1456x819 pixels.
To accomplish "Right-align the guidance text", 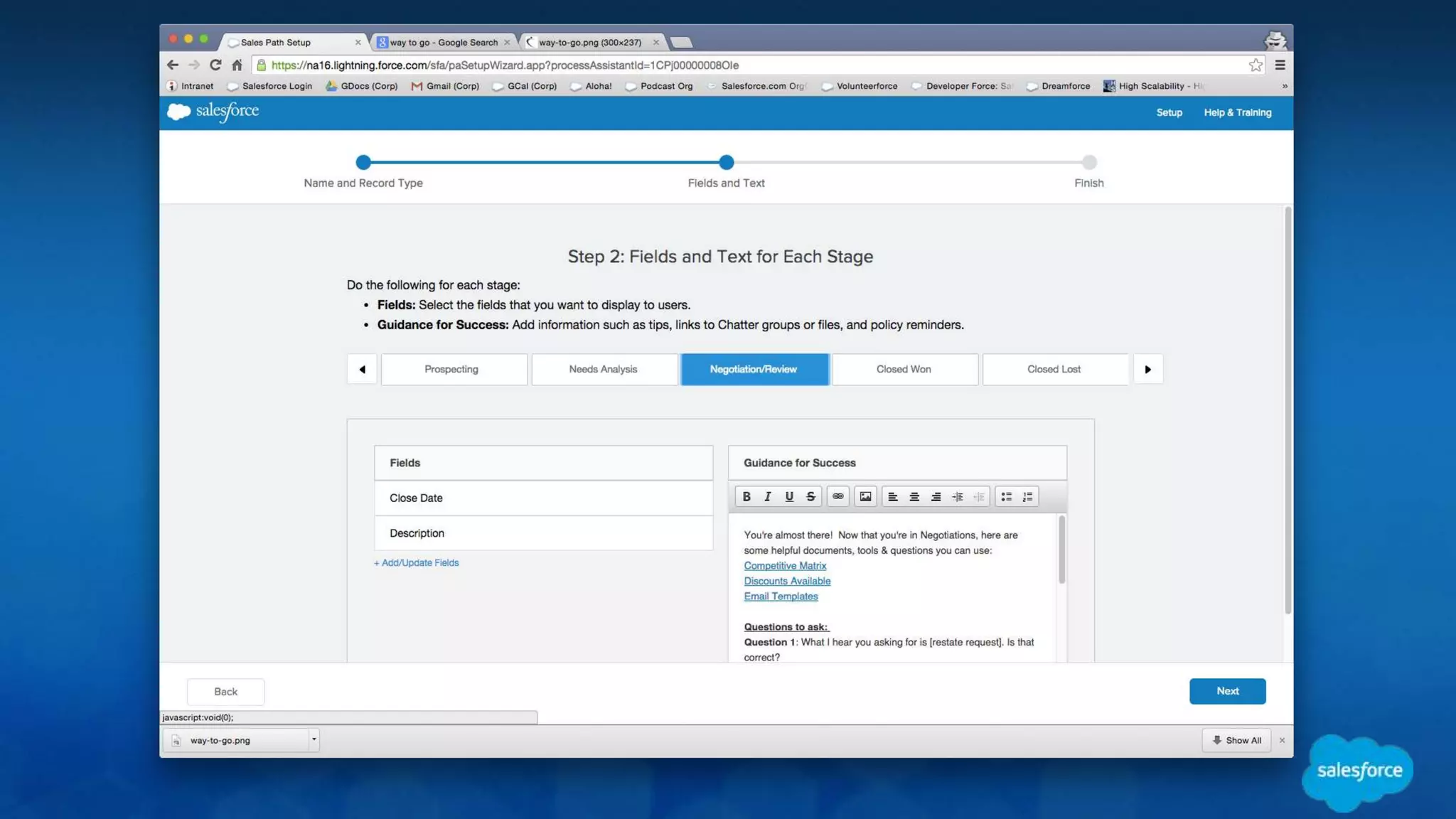I will pos(936,497).
